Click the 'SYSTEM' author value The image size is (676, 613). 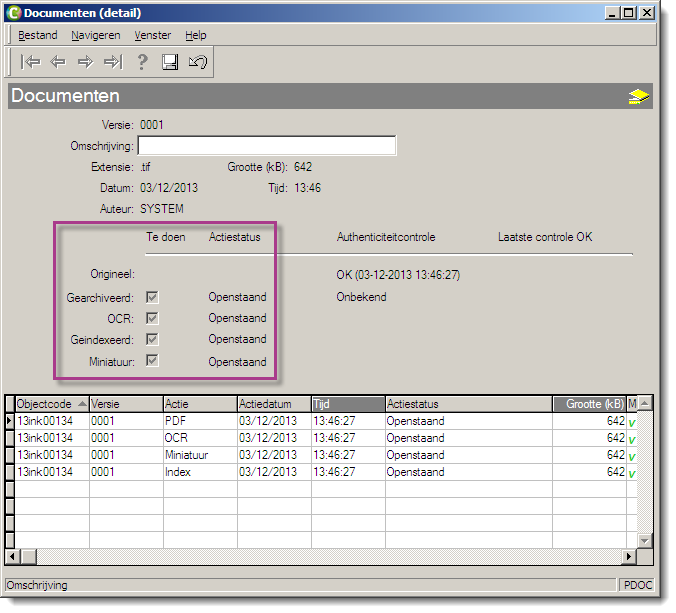click(162, 209)
